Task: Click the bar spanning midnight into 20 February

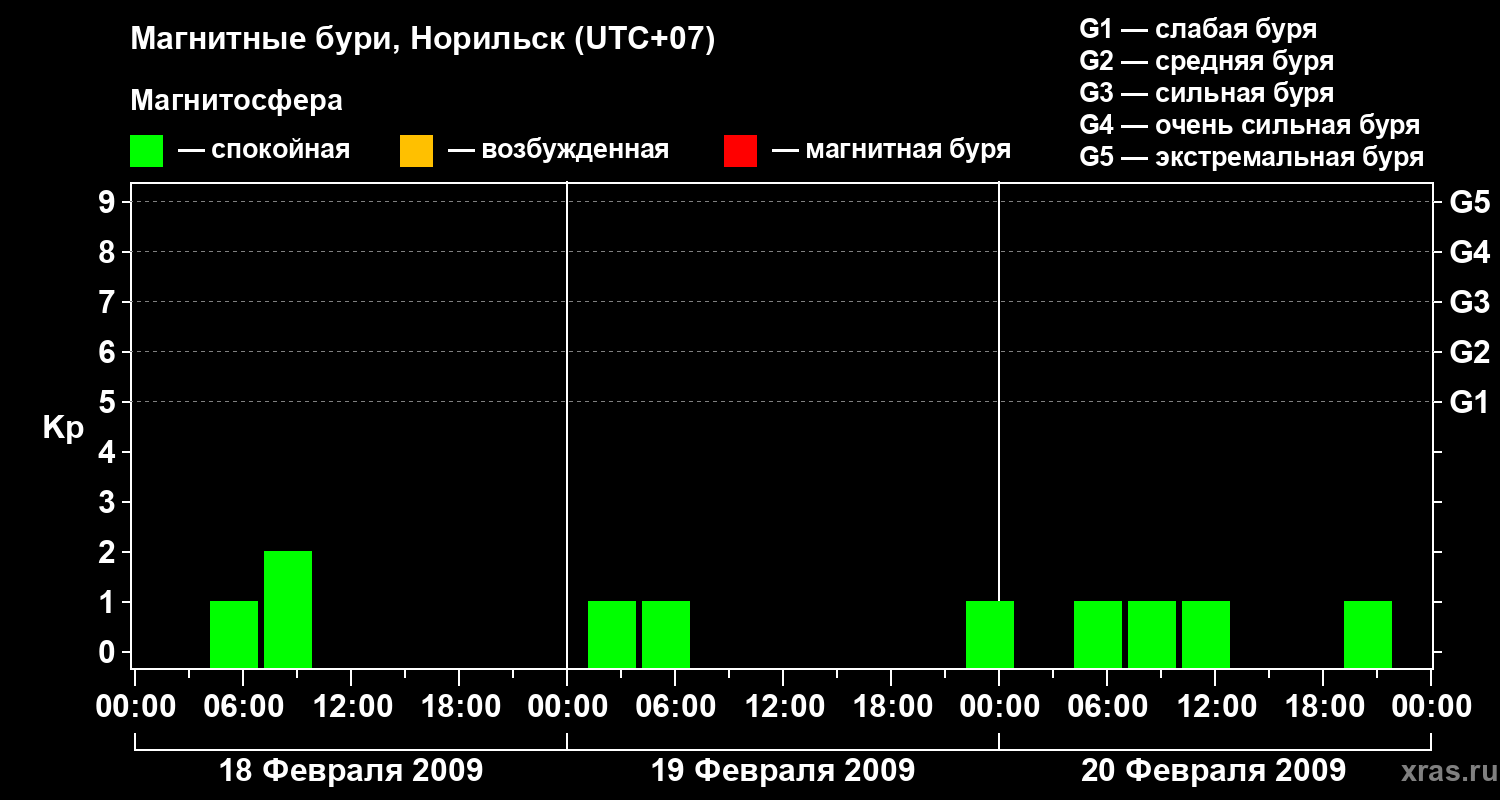Action: coord(990,634)
